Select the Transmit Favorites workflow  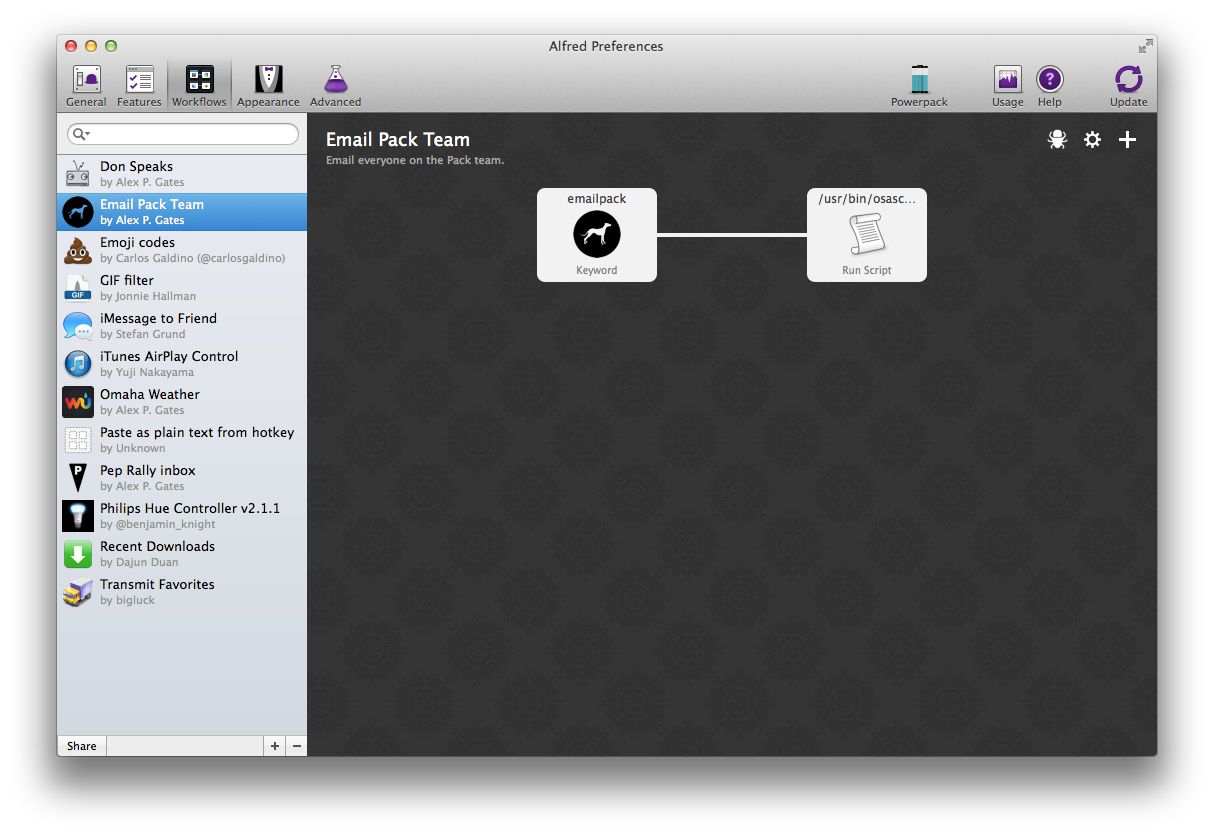click(182, 592)
